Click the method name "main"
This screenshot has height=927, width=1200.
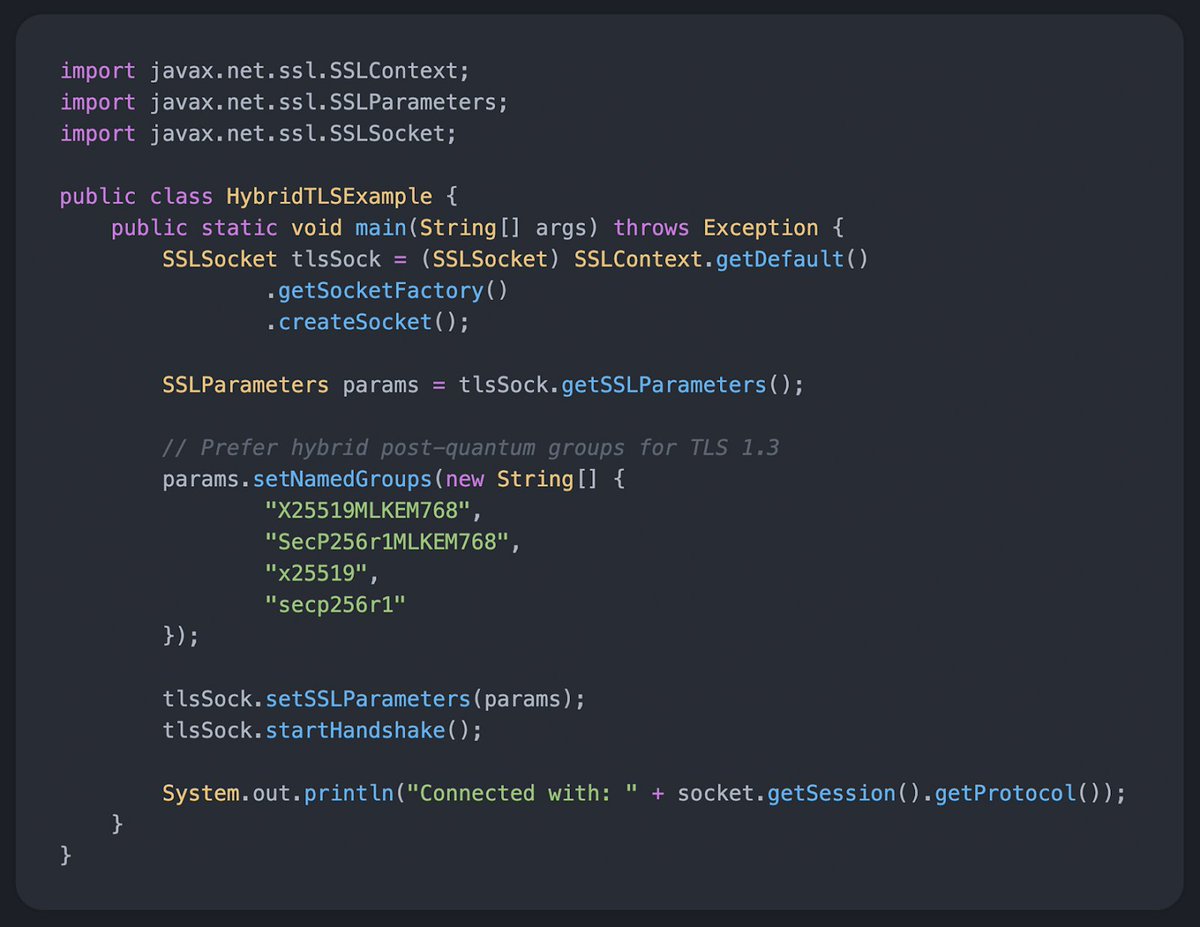380,228
